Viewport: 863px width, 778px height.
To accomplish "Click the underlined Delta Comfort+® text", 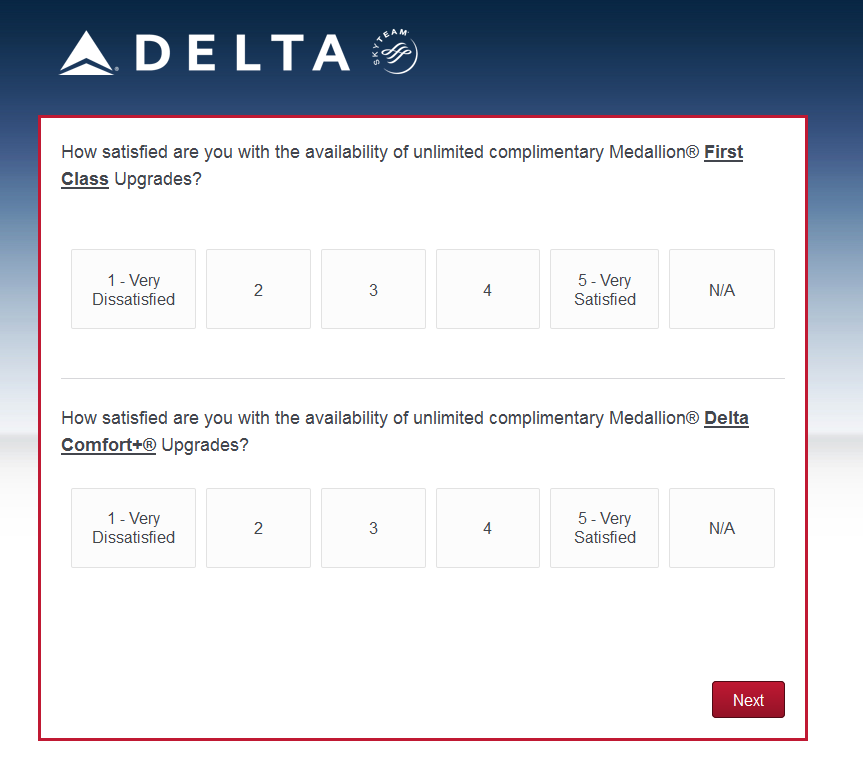I will 108,445.
